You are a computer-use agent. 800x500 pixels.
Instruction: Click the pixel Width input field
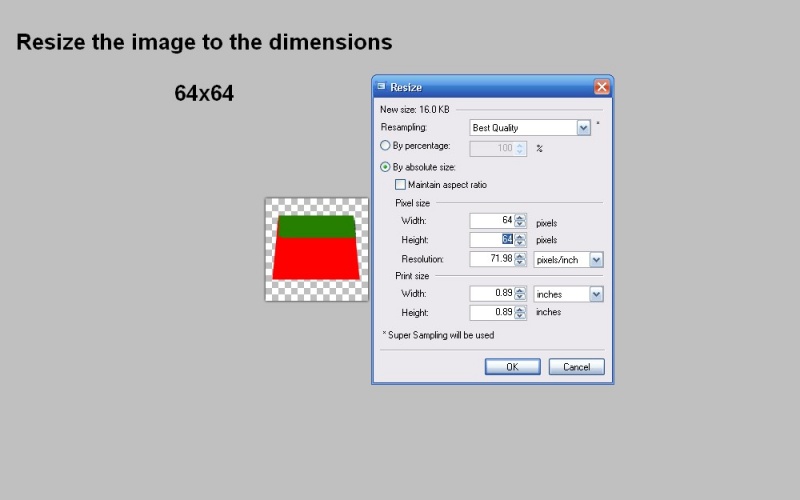pyautogui.click(x=491, y=221)
